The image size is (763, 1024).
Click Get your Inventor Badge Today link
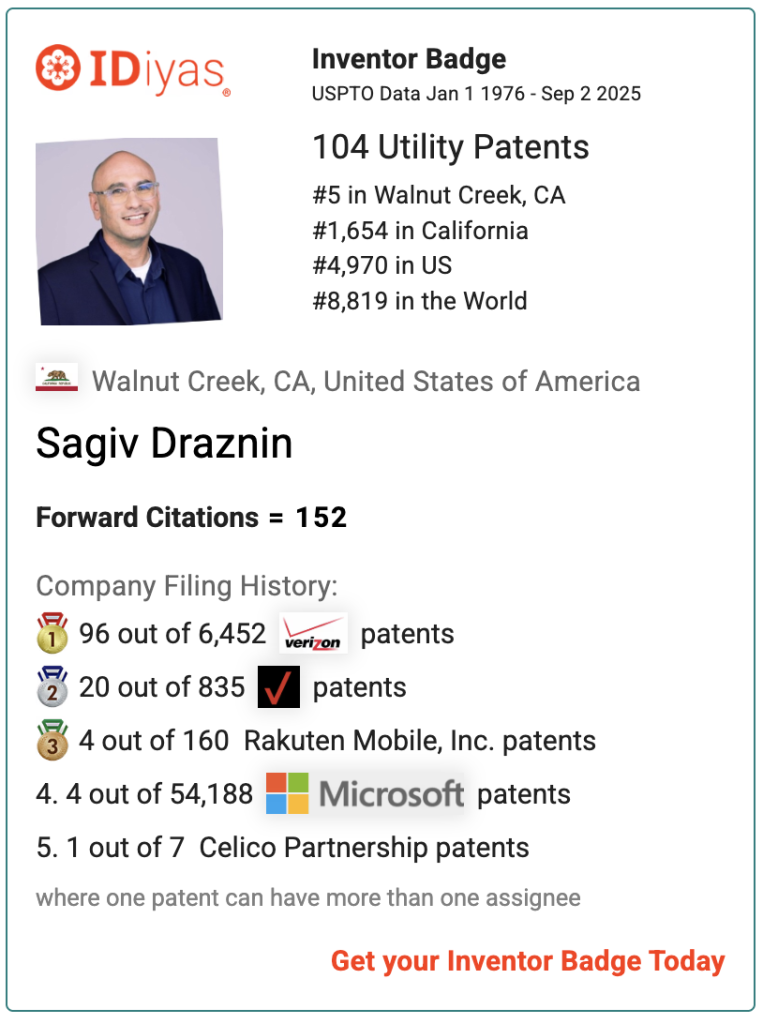(528, 961)
